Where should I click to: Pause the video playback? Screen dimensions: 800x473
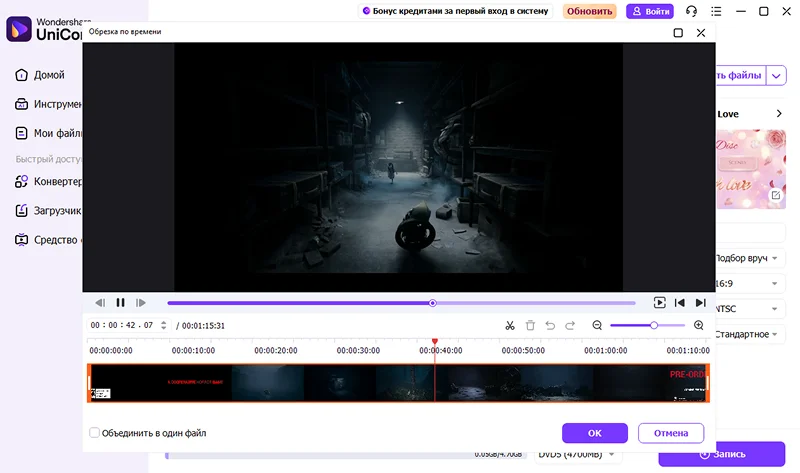click(120, 303)
